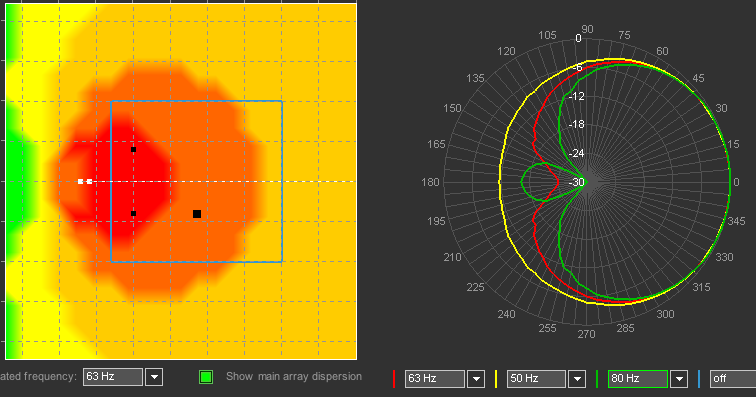
Task: Click the green trace color indicator
Action: pos(597,379)
